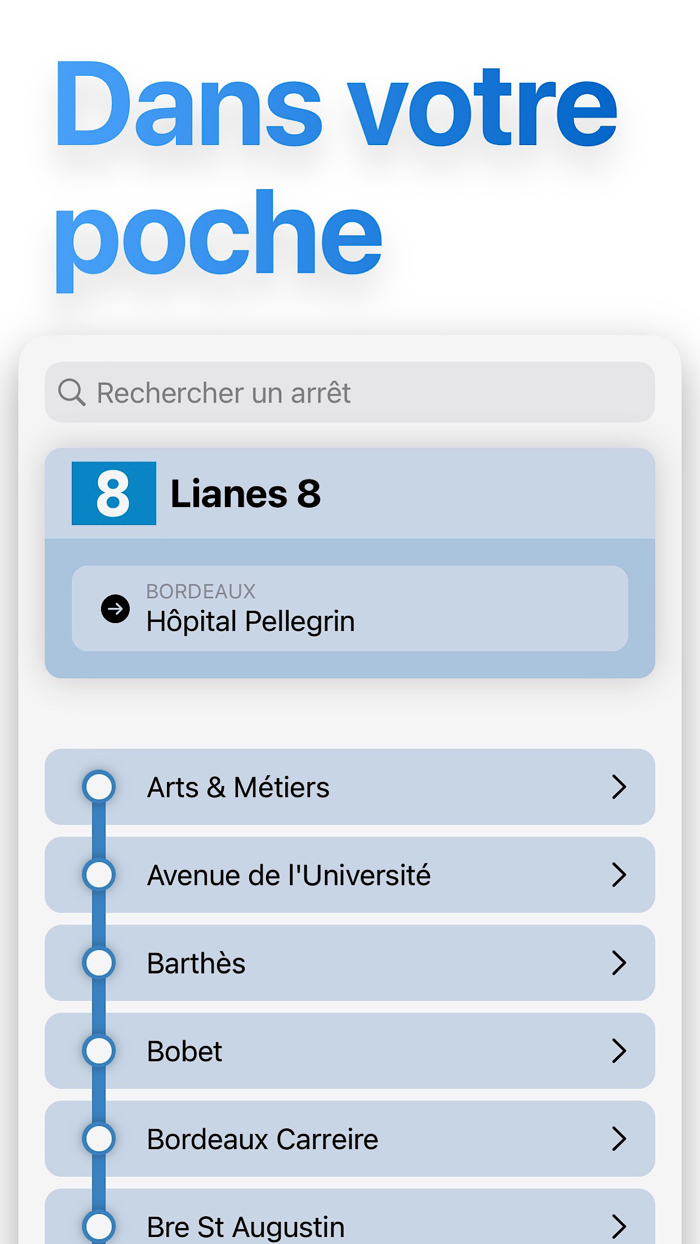Image resolution: width=700 pixels, height=1244 pixels.
Task: Open the Hôpital Pellegrin direction selector
Action: pos(350,608)
